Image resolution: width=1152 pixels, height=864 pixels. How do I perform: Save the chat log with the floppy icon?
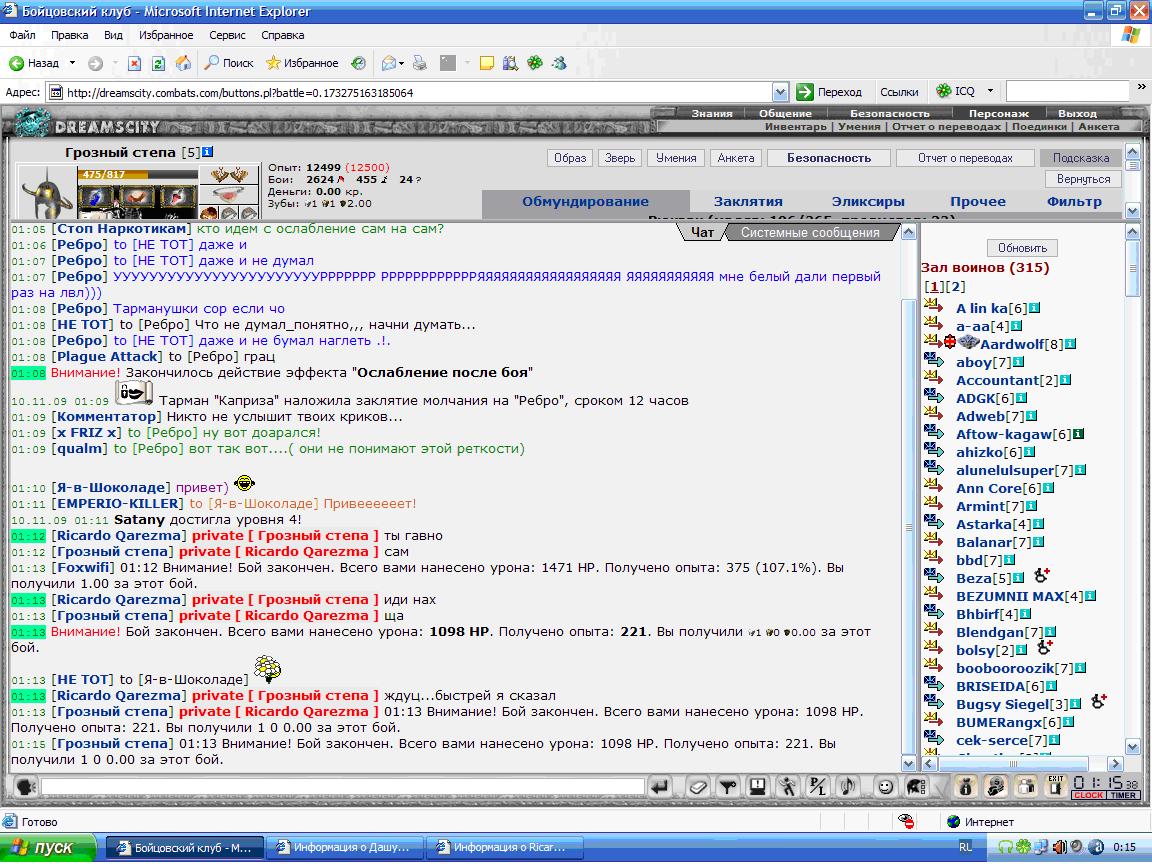[x=757, y=787]
